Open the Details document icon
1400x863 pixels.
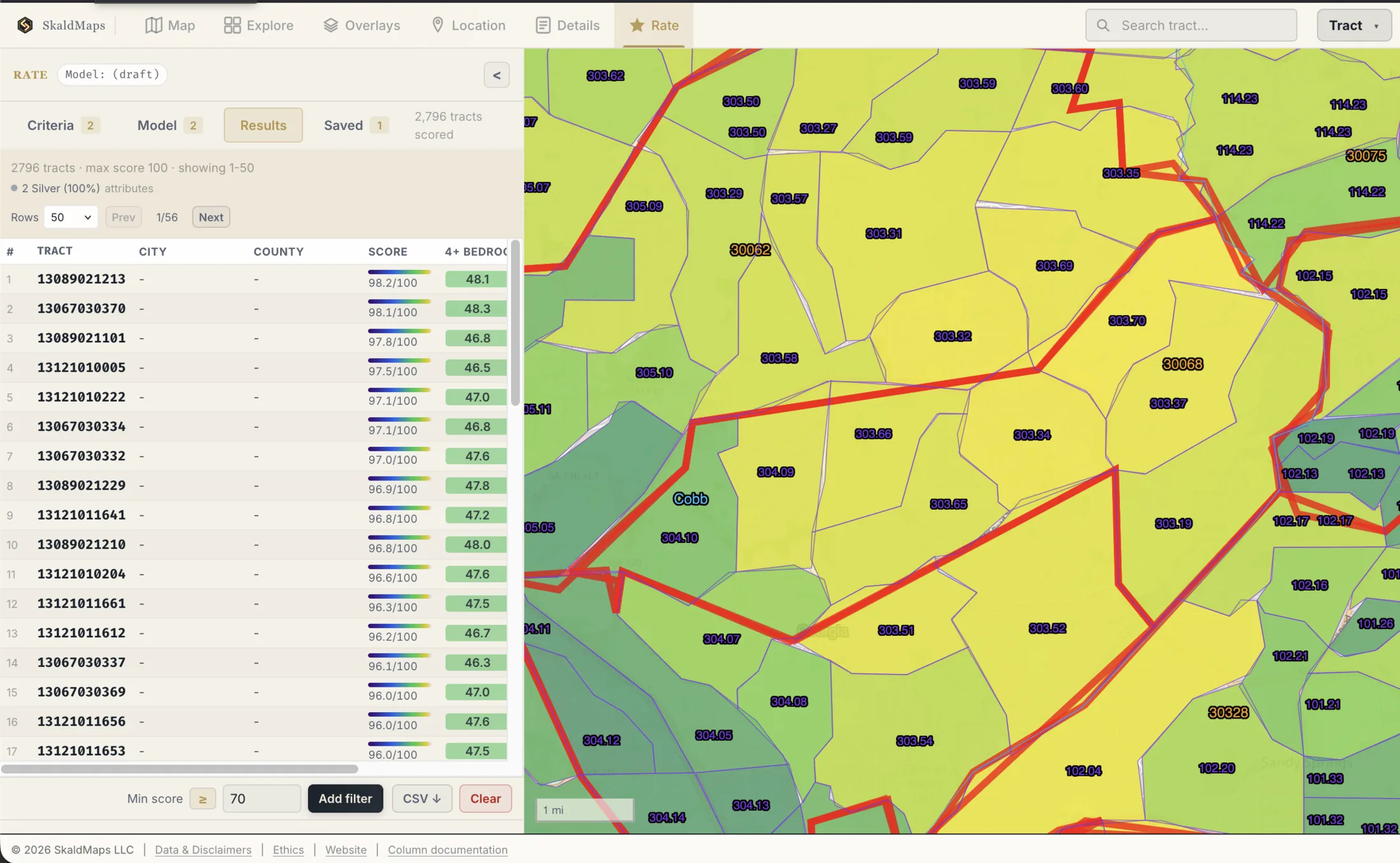pos(543,25)
